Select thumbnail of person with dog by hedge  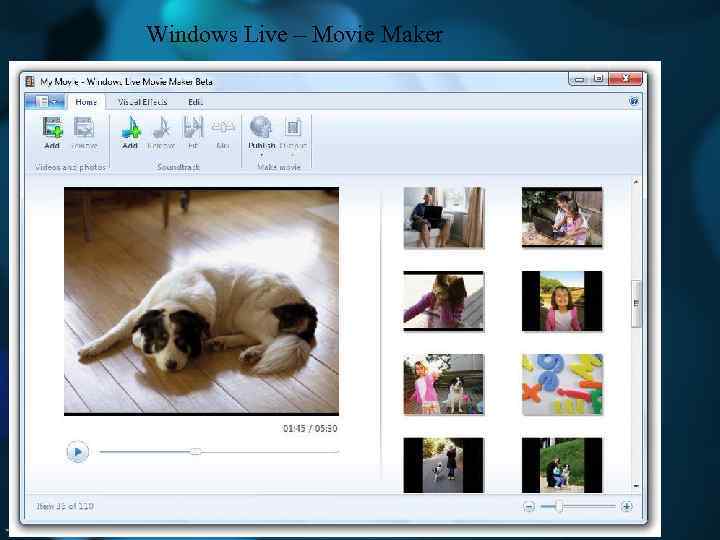click(562, 465)
